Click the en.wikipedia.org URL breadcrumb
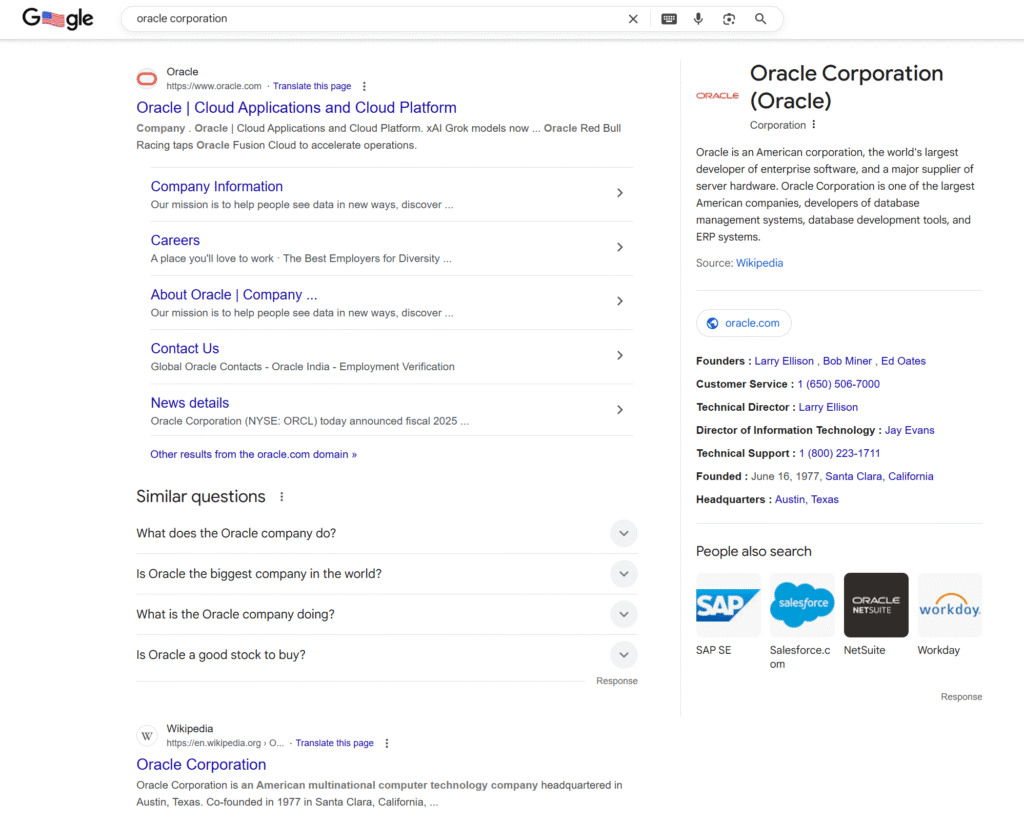 [225, 743]
